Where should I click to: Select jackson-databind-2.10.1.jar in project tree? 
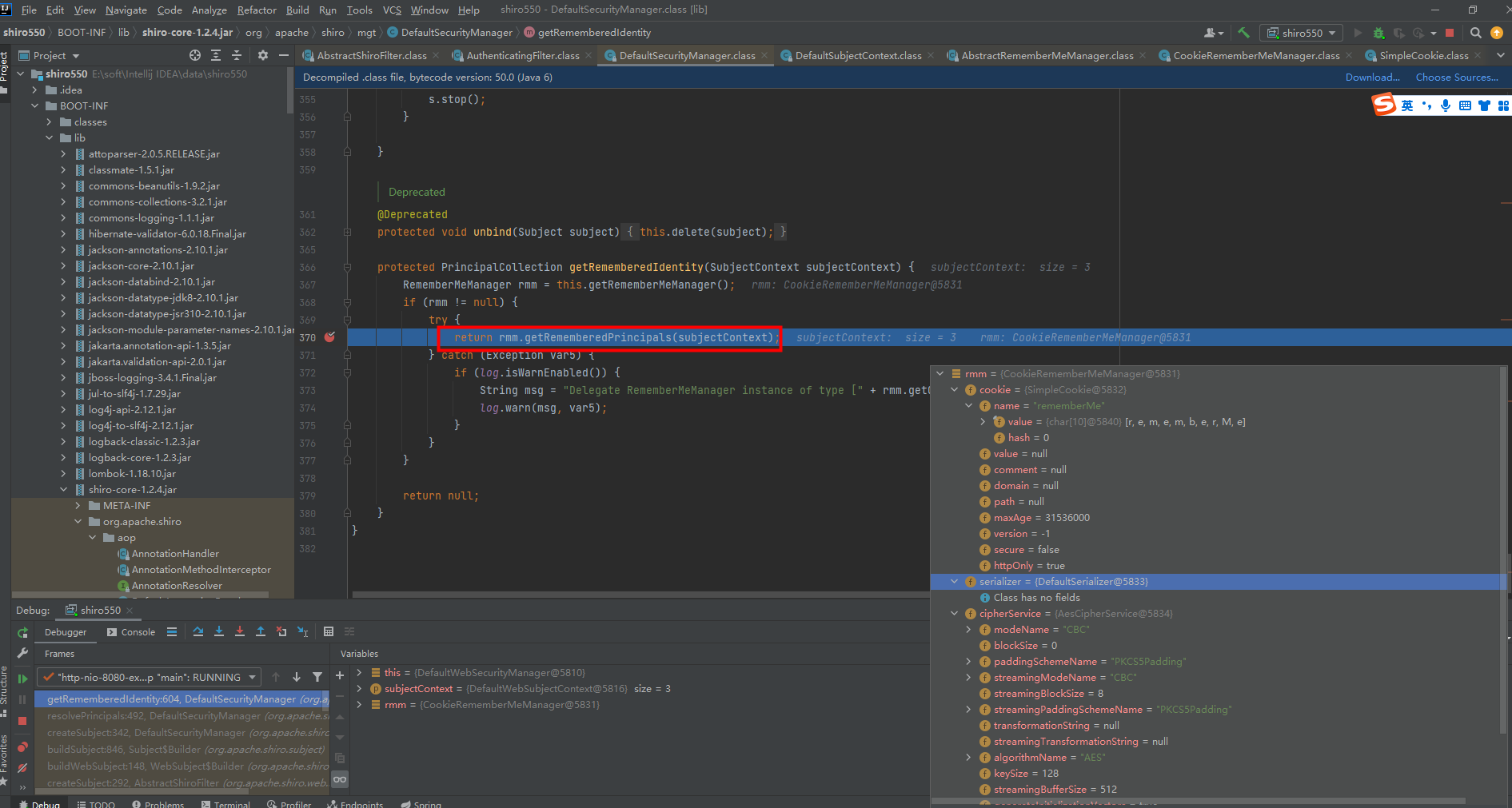coord(151,281)
